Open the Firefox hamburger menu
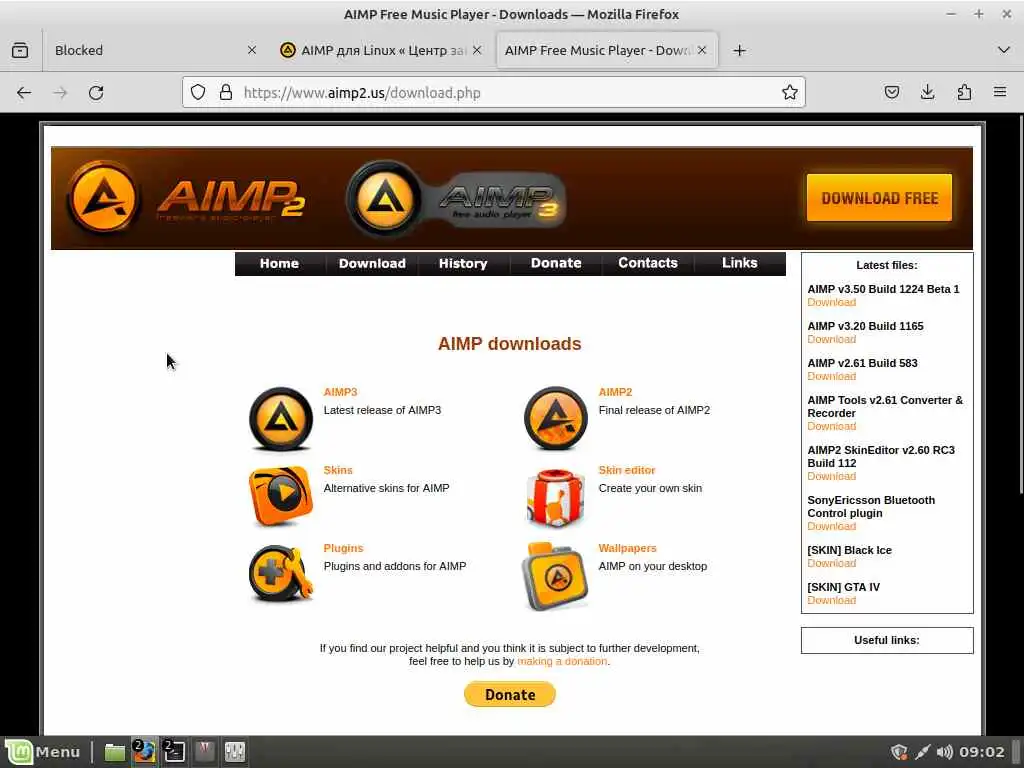Image resolution: width=1024 pixels, height=768 pixels. 1000,93
